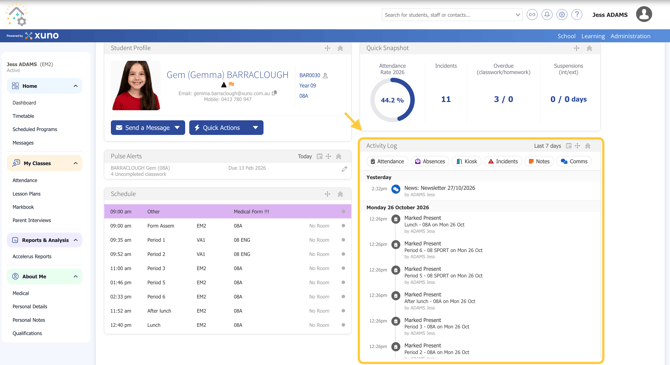Open the notifications bell icon
This screenshot has height=365, width=670.
[x=547, y=15]
